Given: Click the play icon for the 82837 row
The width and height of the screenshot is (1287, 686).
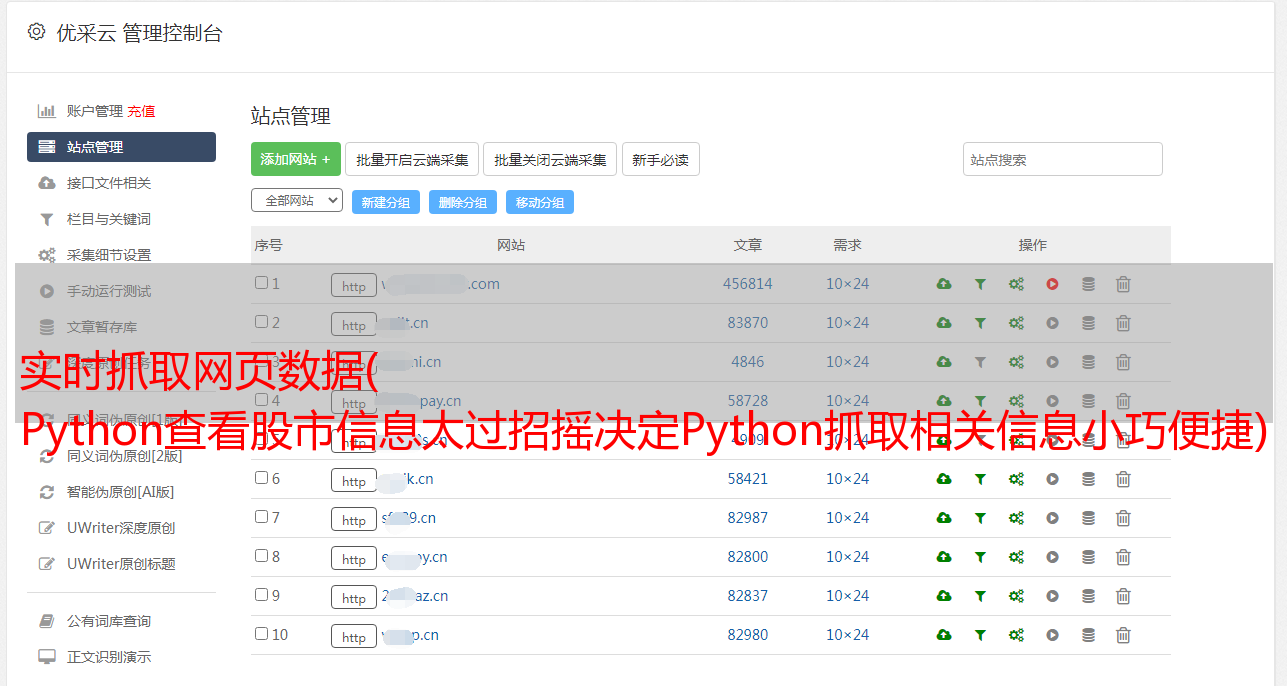Looking at the screenshot, I should [x=1052, y=596].
